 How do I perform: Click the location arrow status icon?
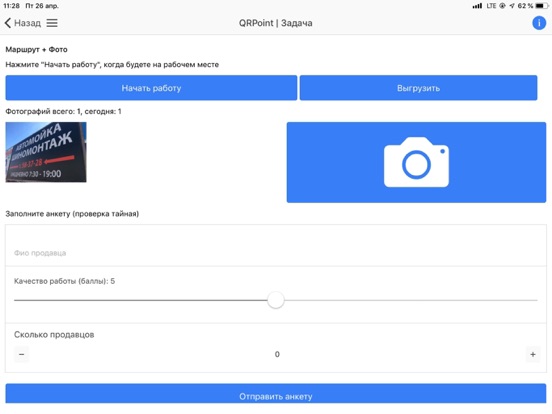pyautogui.click(x=512, y=6)
